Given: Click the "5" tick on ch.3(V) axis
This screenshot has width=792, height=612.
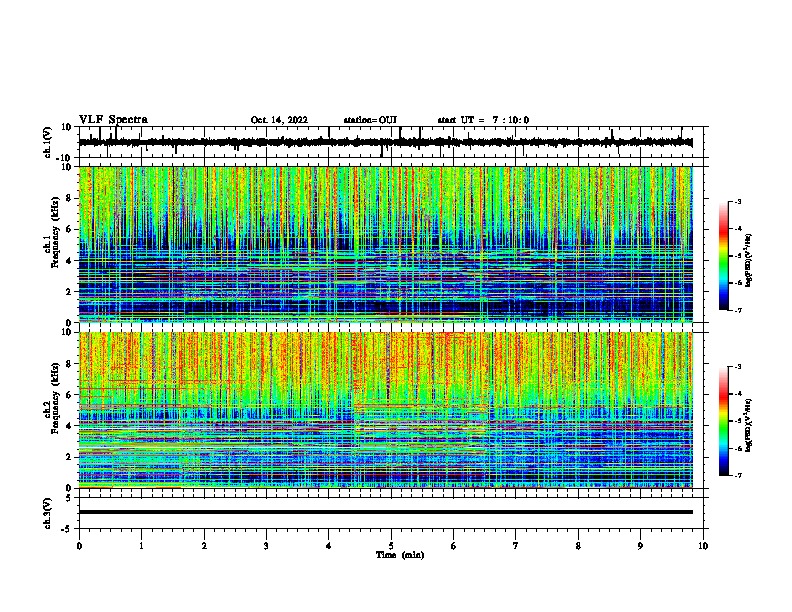Looking at the screenshot, I should (x=70, y=498).
